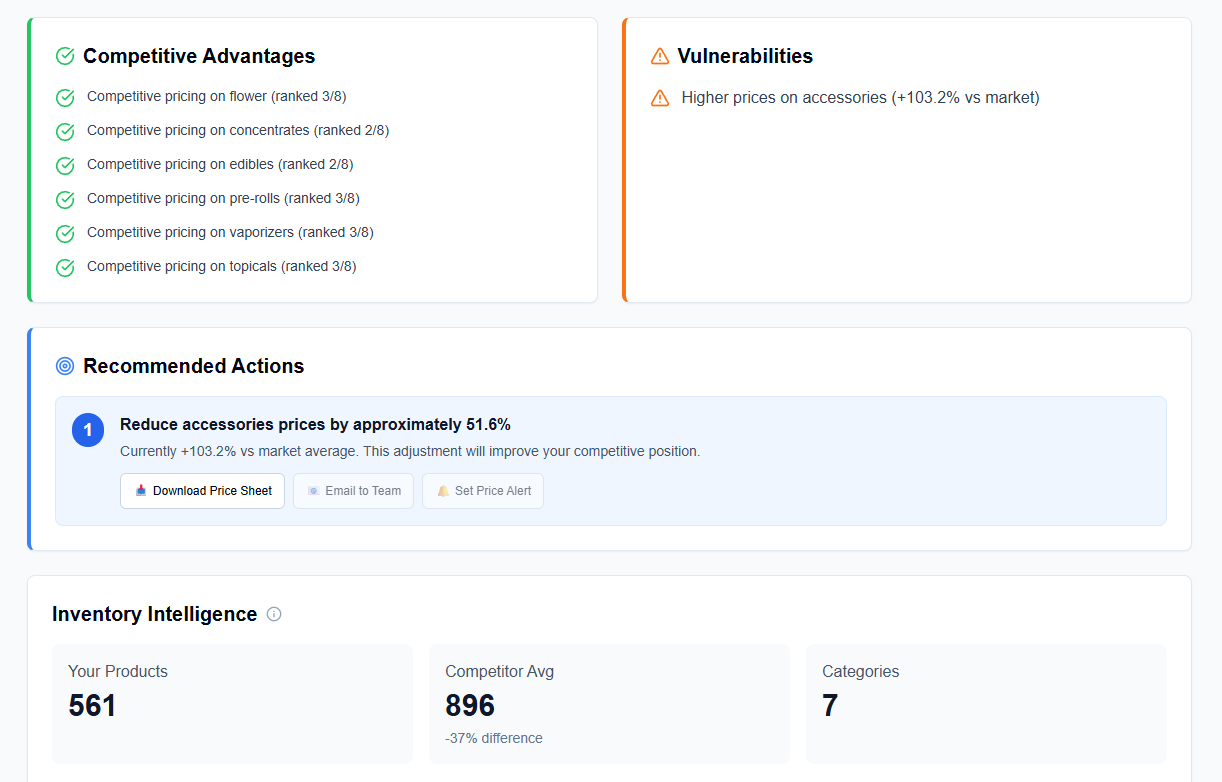Click the concentrates pricing advantage line
The width and height of the screenshot is (1222, 782).
point(237,131)
